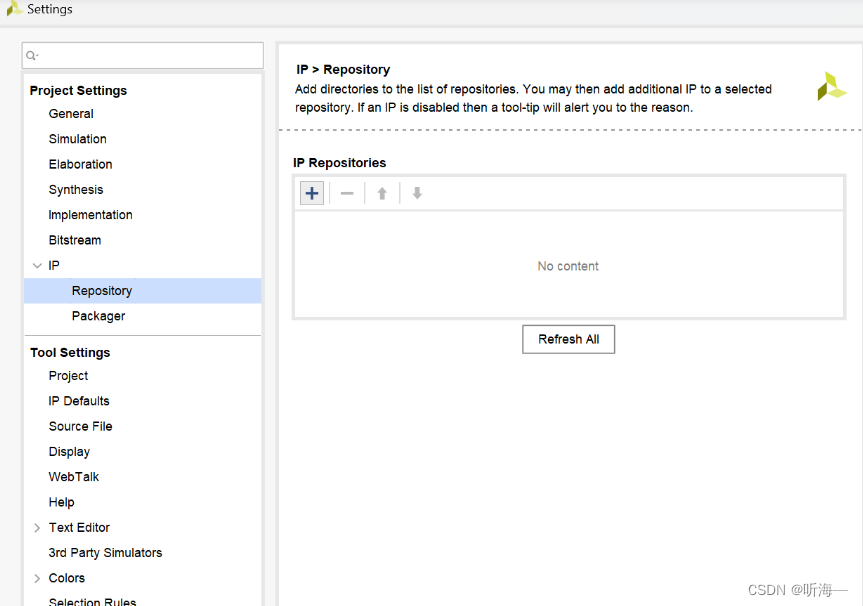Expand the Colors node
Image resolution: width=863 pixels, height=606 pixels.
coord(37,578)
